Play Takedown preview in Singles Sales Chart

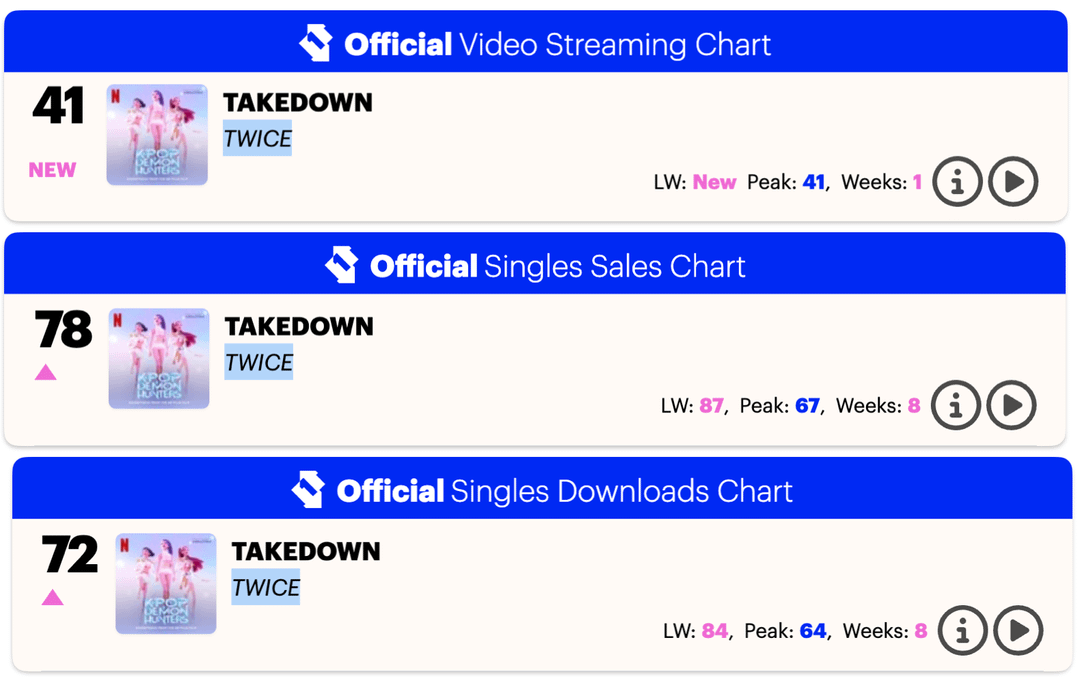pos(1011,405)
